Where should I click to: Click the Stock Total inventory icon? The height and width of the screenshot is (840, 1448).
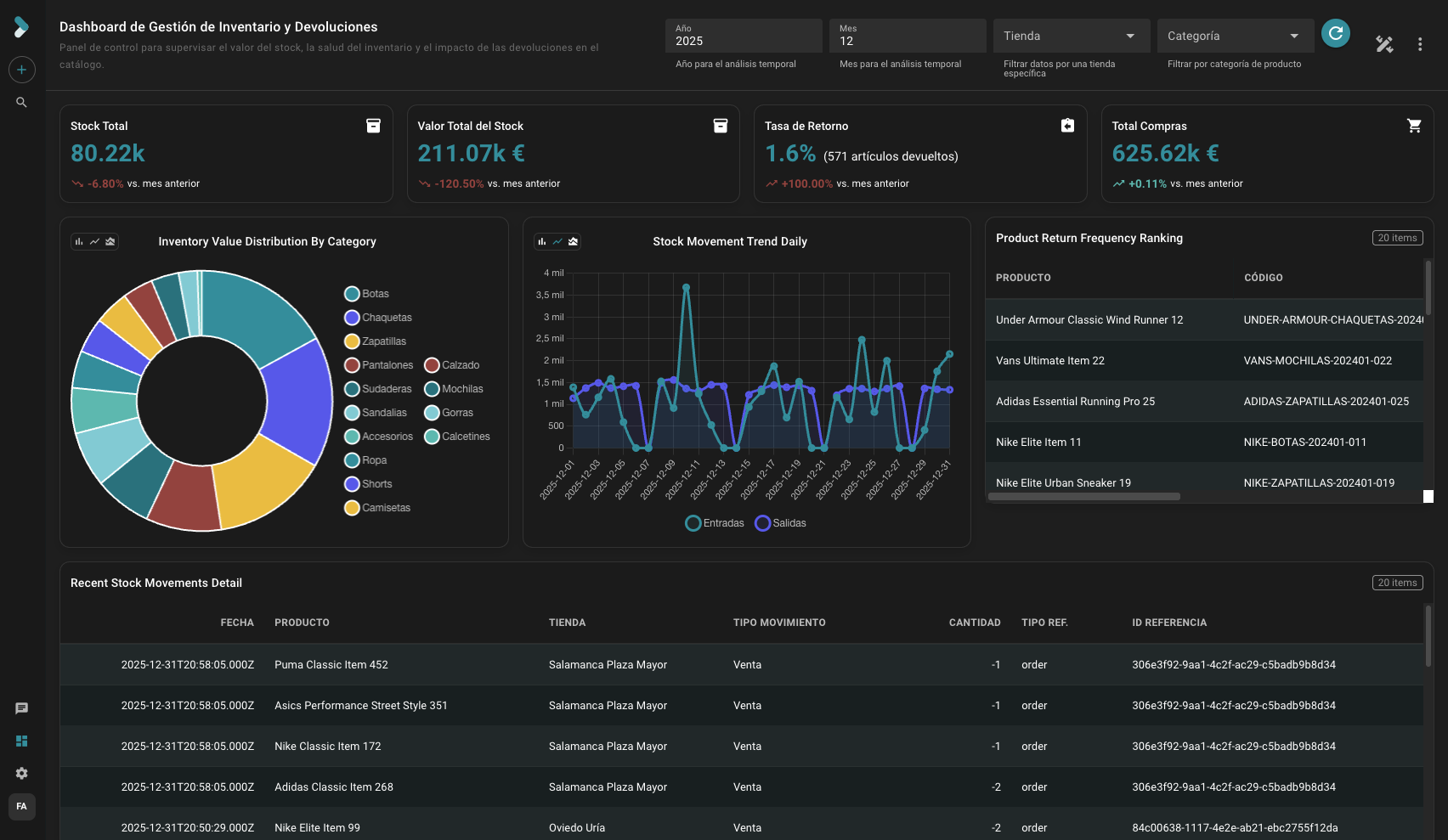[x=373, y=125]
